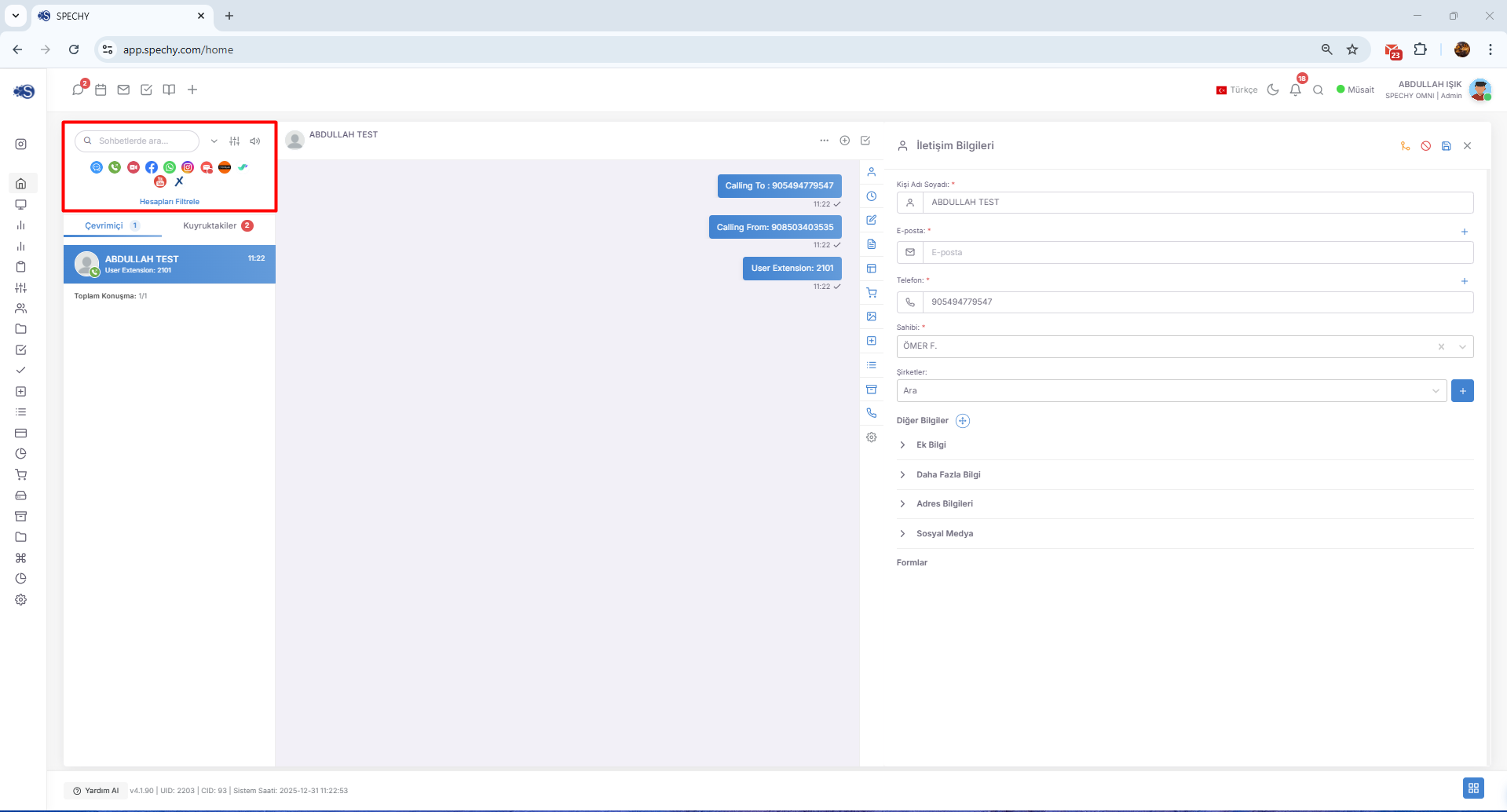Image resolution: width=1507 pixels, height=812 pixels.
Task: Open the header search magnifier icon
Action: (1319, 90)
